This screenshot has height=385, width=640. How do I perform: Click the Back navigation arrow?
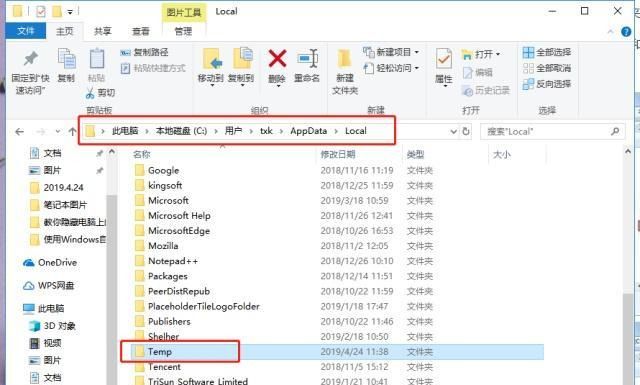(19, 131)
